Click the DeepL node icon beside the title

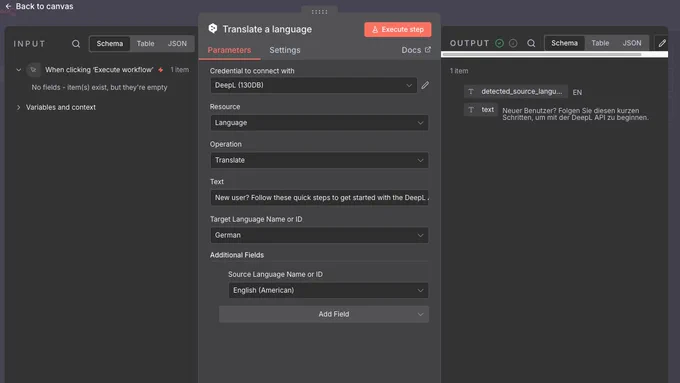[x=212, y=29]
